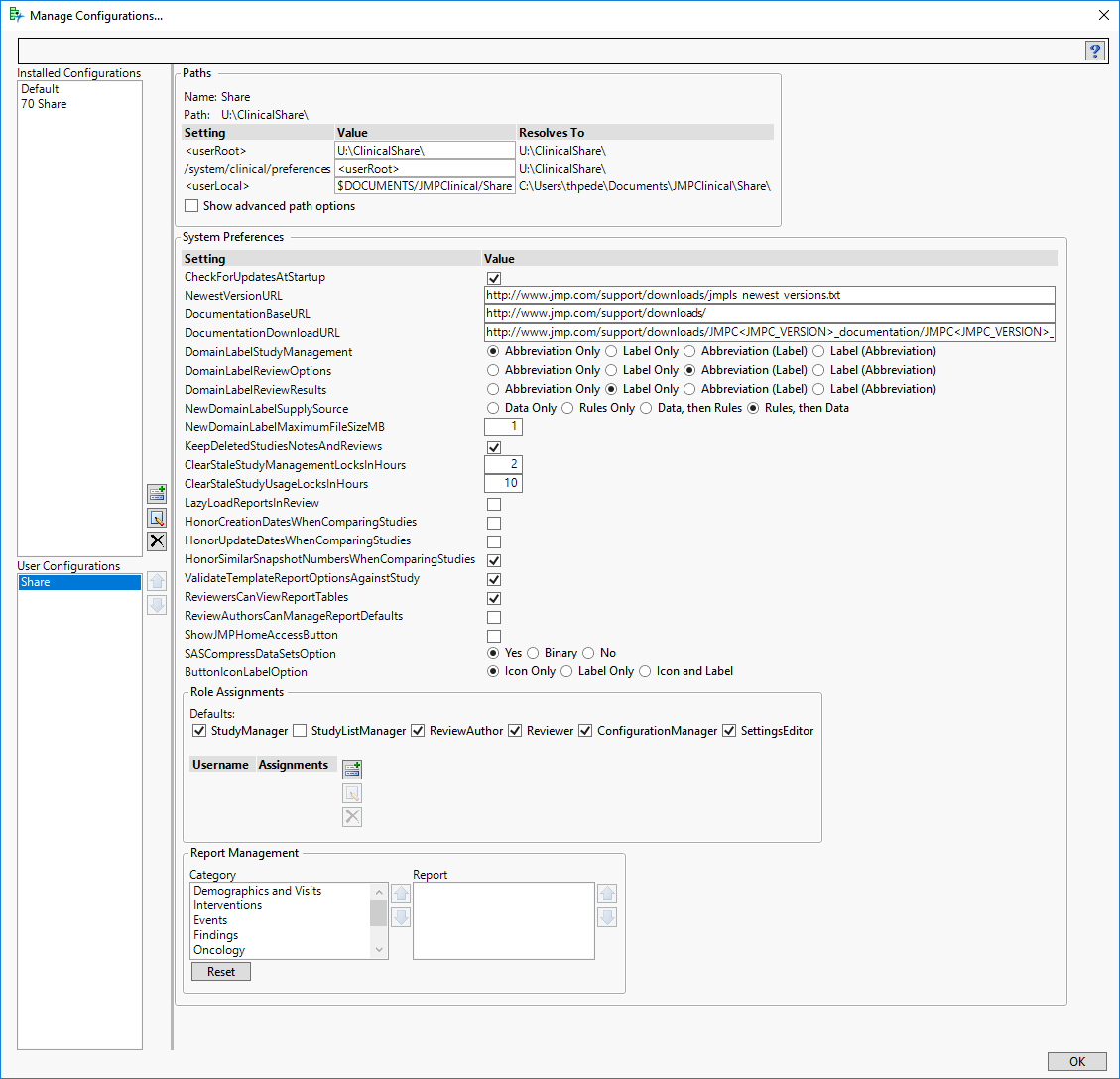This screenshot has width=1120, height=1079.
Task: Uncheck CheckForUpdatesAtStartup checkbox
Action: [494, 278]
